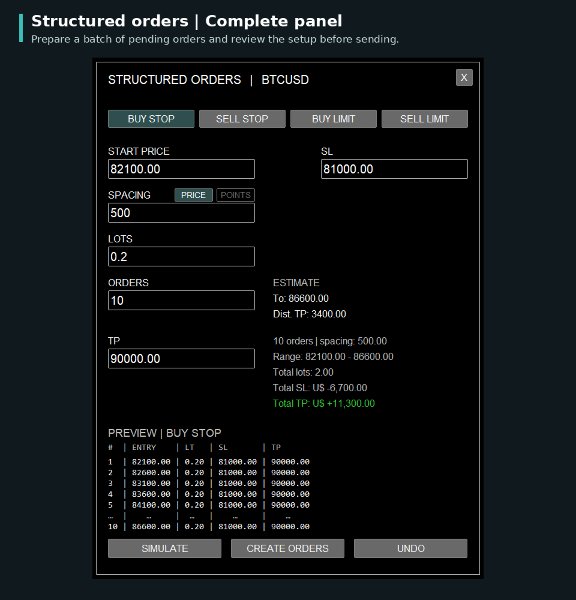The image size is (576, 600).
Task: Select '10 orders | spacing: 500.00' text
Action: pyautogui.click(x=330, y=341)
